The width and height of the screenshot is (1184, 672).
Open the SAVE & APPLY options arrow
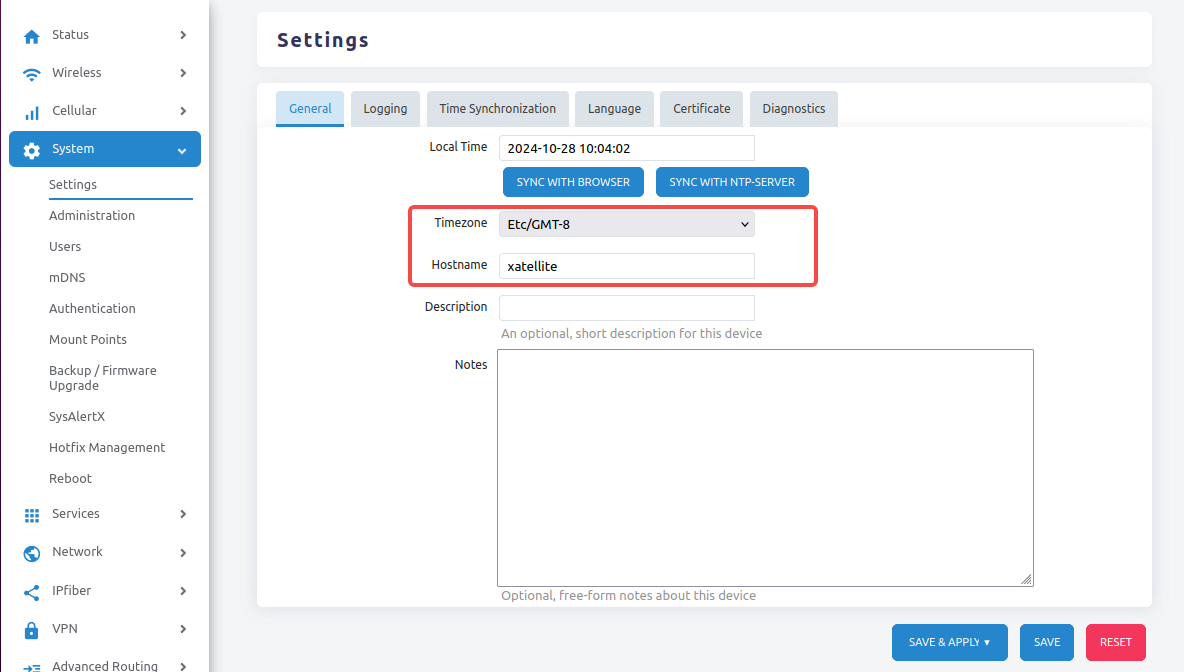click(986, 642)
